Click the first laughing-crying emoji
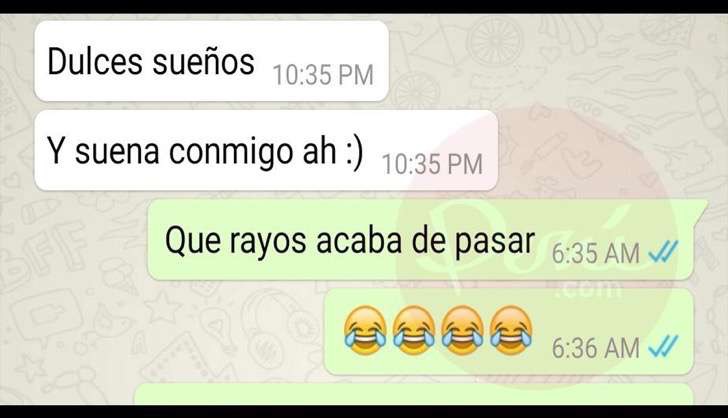 point(365,330)
